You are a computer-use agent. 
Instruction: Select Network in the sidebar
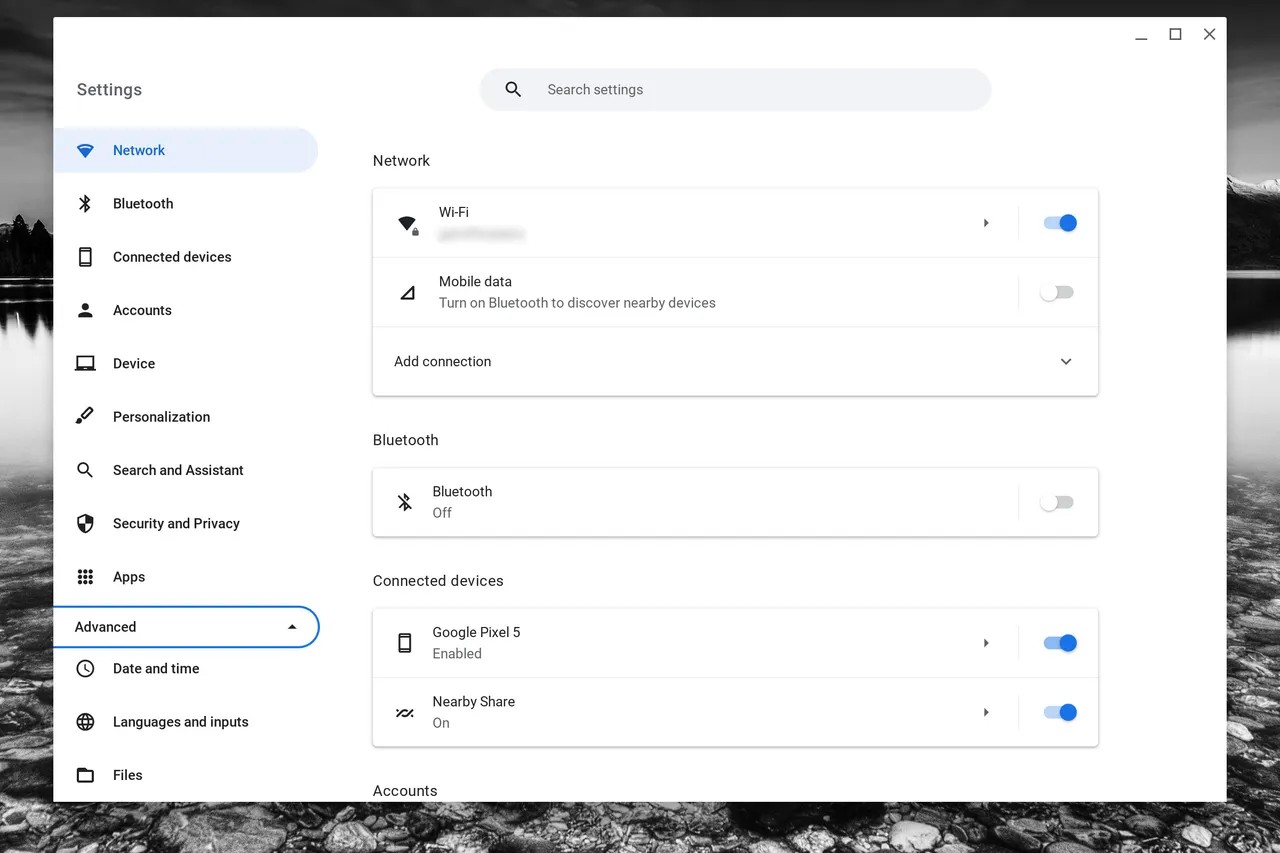click(139, 151)
